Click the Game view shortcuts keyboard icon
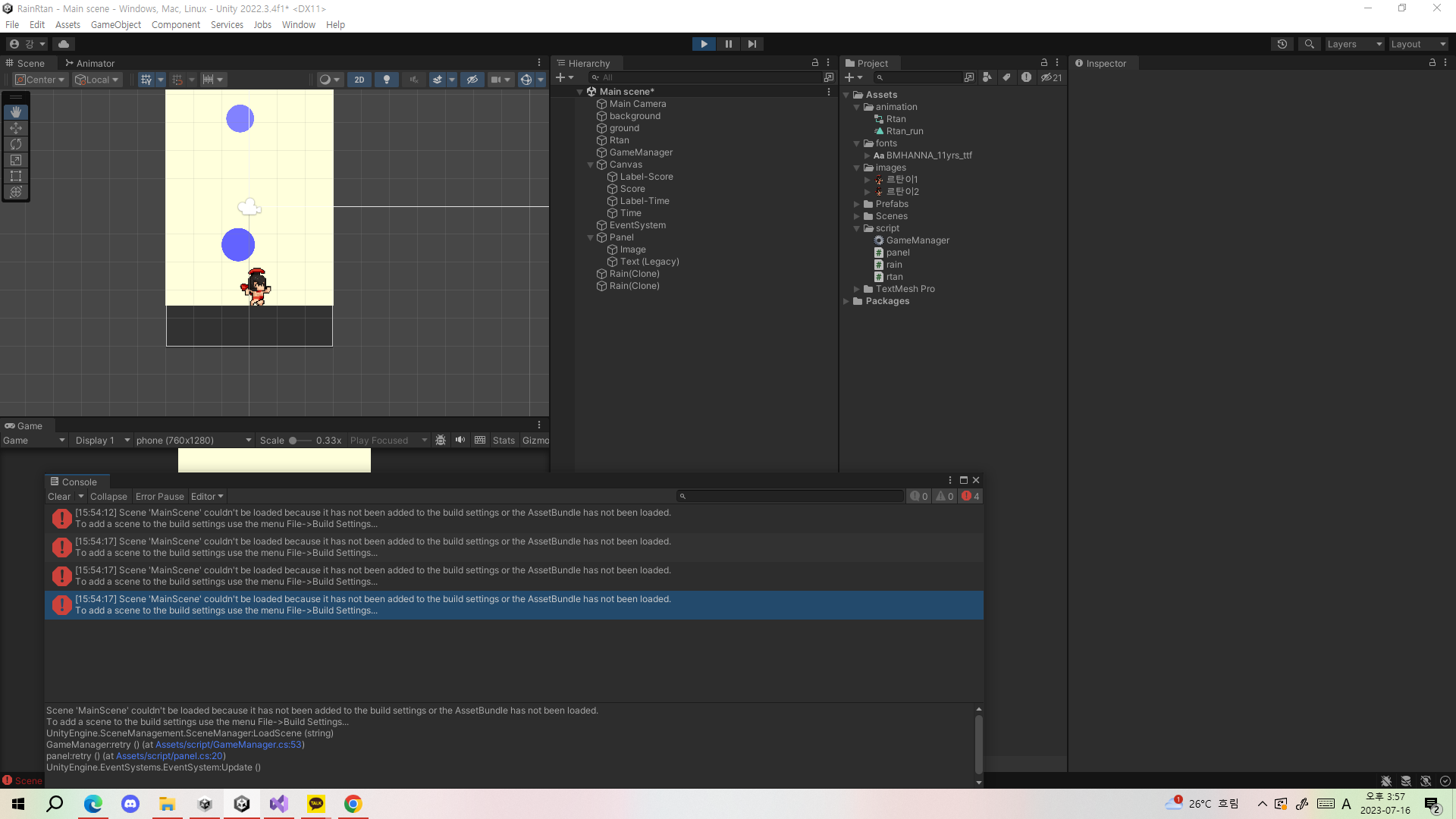The image size is (1456, 819). click(x=480, y=441)
